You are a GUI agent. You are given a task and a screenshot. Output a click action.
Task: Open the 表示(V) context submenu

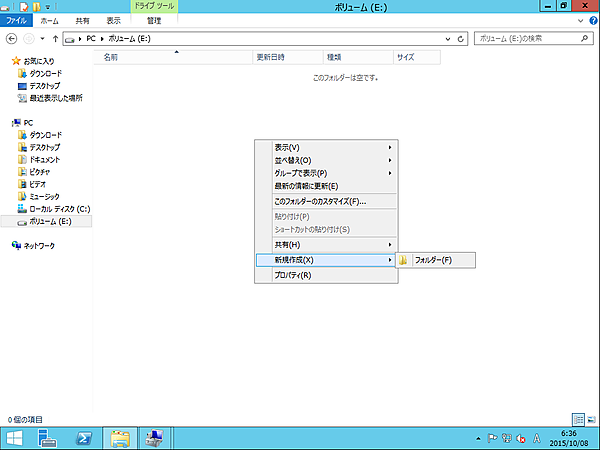[326, 147]
